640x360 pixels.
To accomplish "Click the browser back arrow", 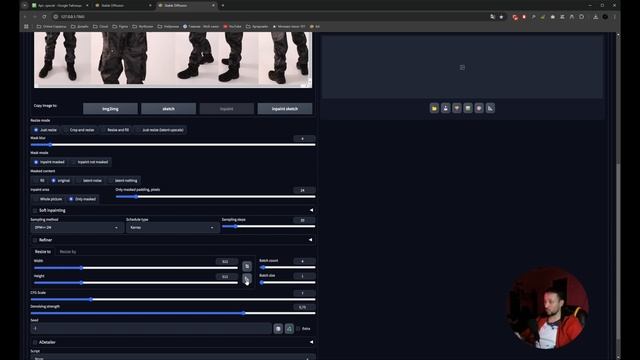I will coord(25,17).
